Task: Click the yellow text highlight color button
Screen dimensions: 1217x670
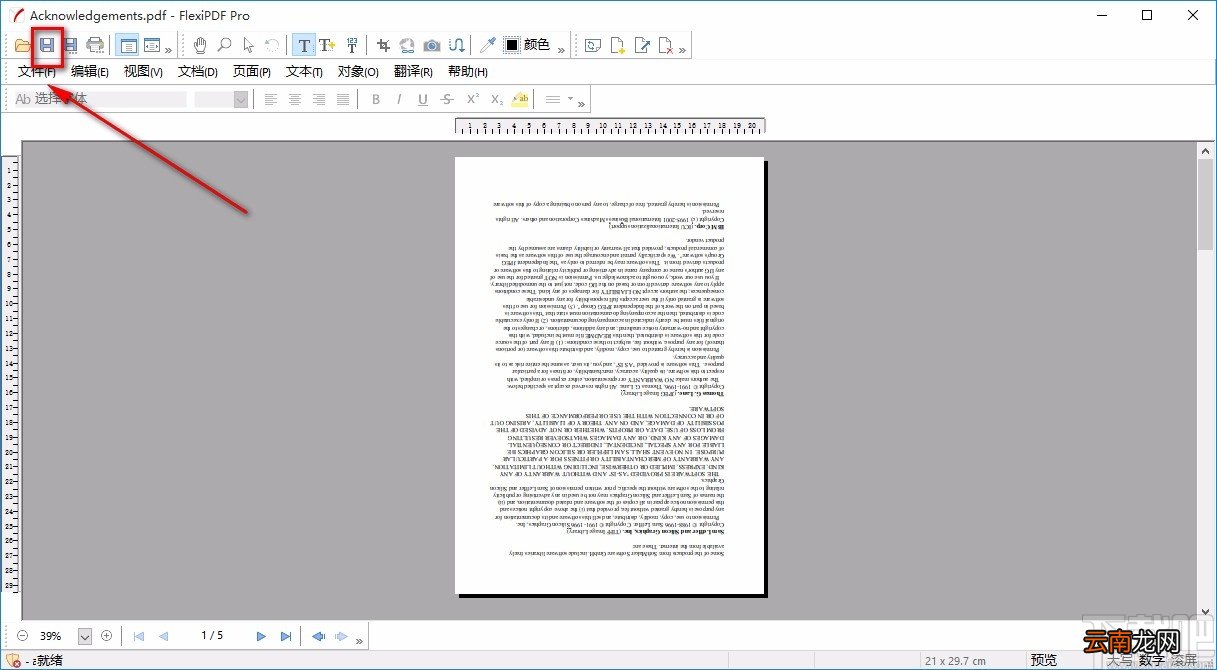Action: (520, 99)
